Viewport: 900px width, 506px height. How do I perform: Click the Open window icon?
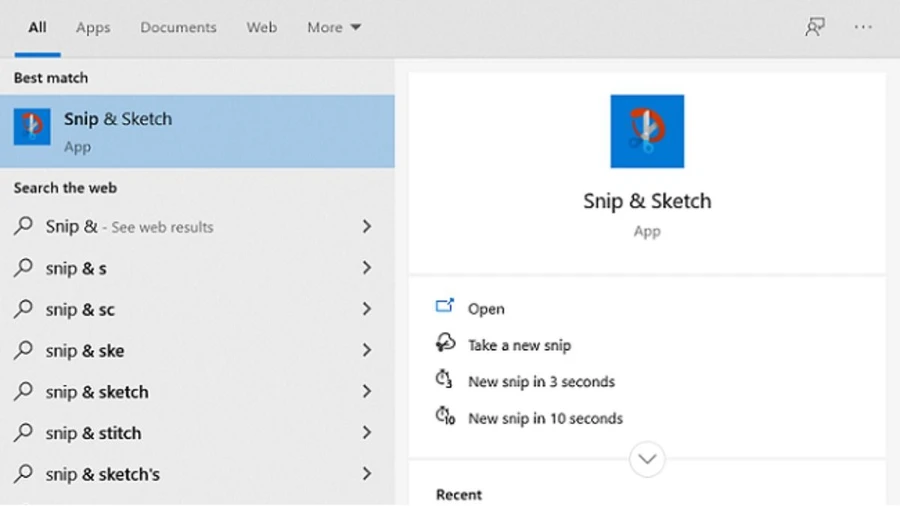pyautogui.click(x=445, y=306)
